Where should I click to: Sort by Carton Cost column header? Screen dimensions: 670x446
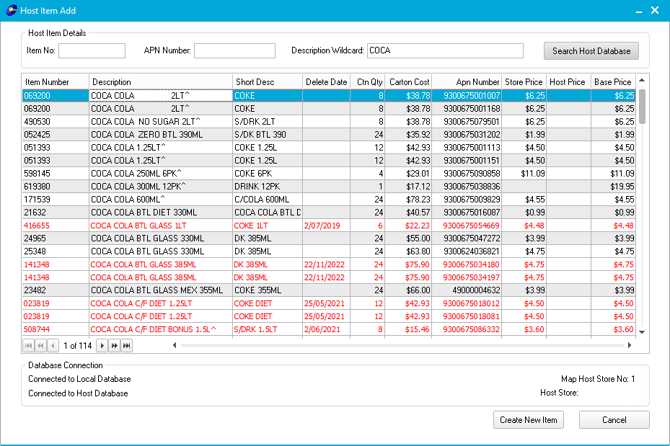click(x=408, y=82)
